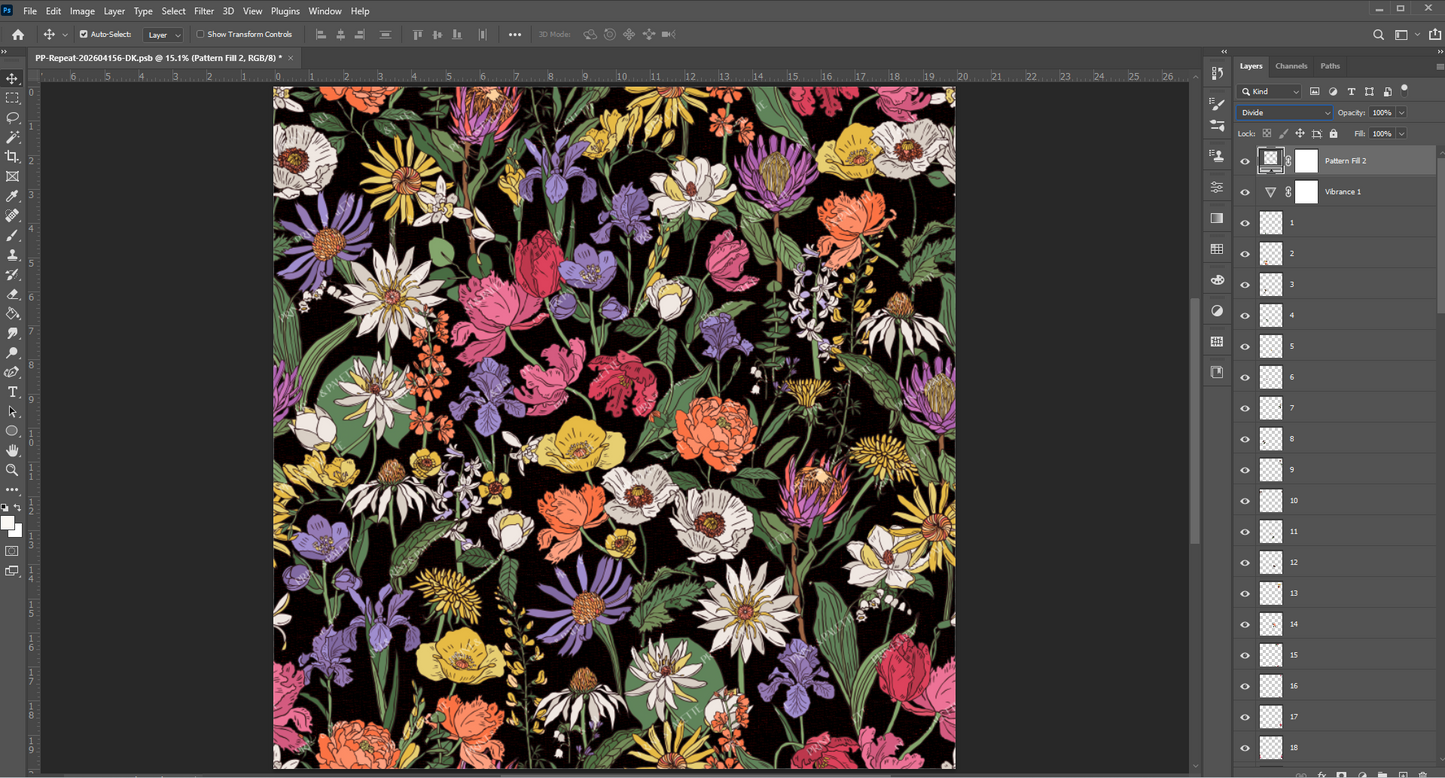1445x778 pixels.
Task: Swap foreground and background colors
Action: [18, 508]
